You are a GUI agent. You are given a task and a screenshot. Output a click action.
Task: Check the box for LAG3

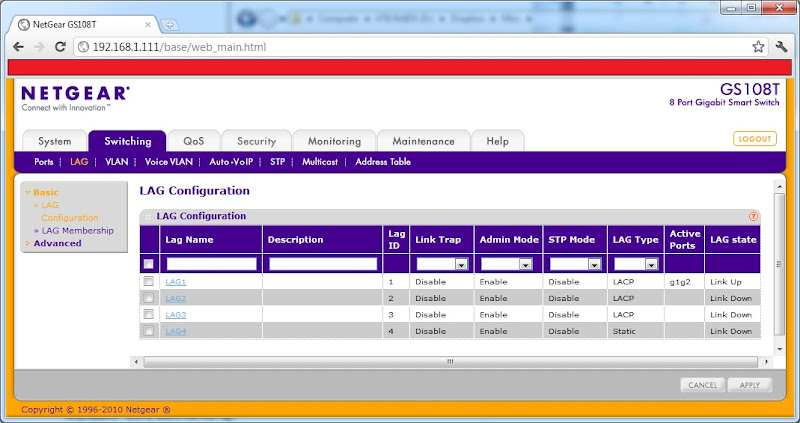pyautogui.click(x=148, y=314)
